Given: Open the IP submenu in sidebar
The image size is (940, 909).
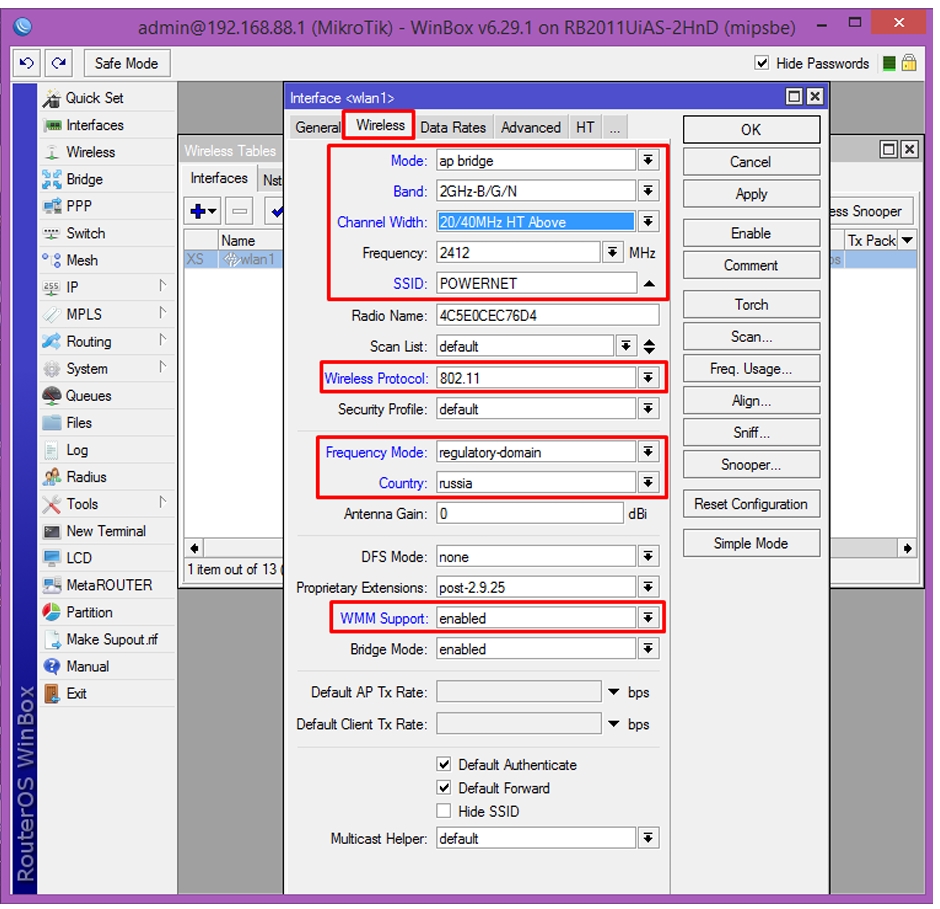Looking at the screenshot, I should tap(108, 287).
